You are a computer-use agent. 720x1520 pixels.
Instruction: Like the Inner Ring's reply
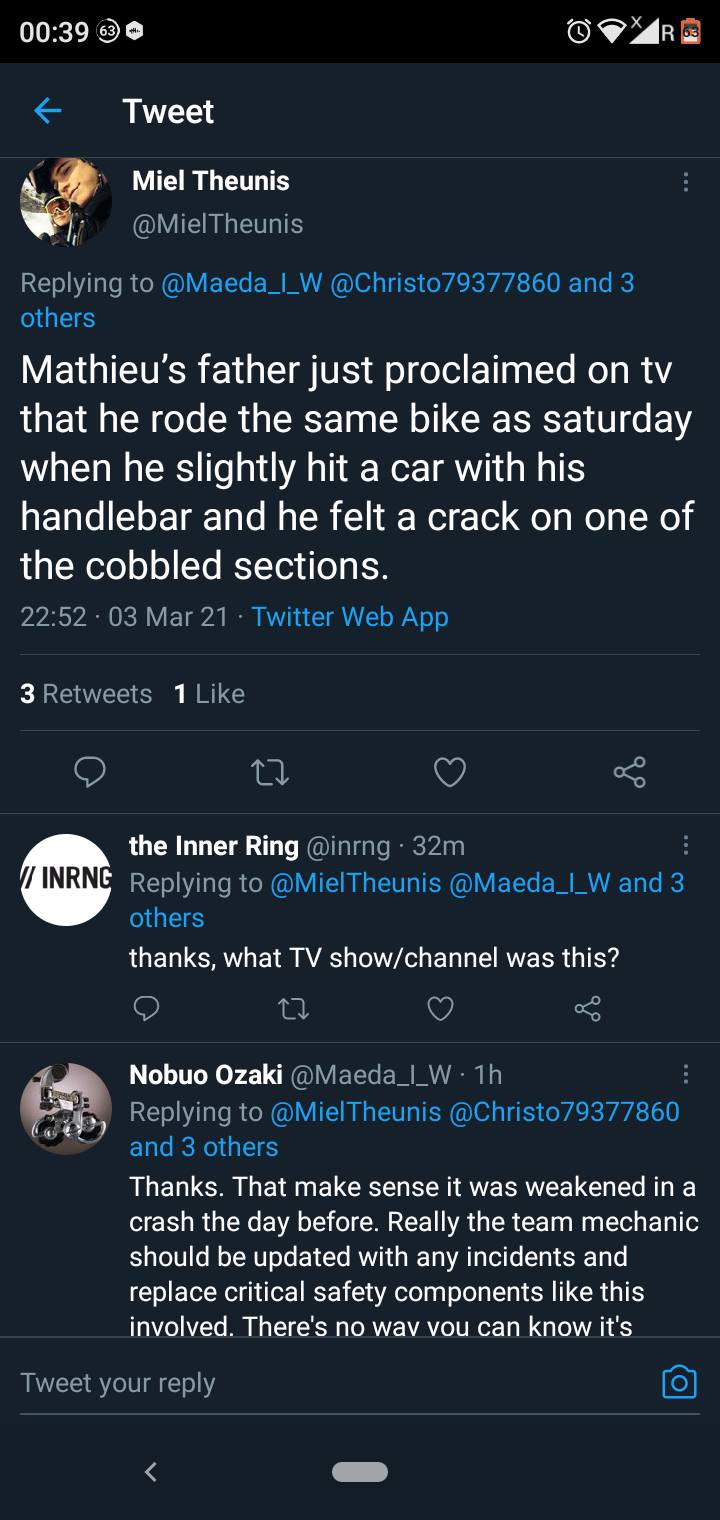(441, 1009)
